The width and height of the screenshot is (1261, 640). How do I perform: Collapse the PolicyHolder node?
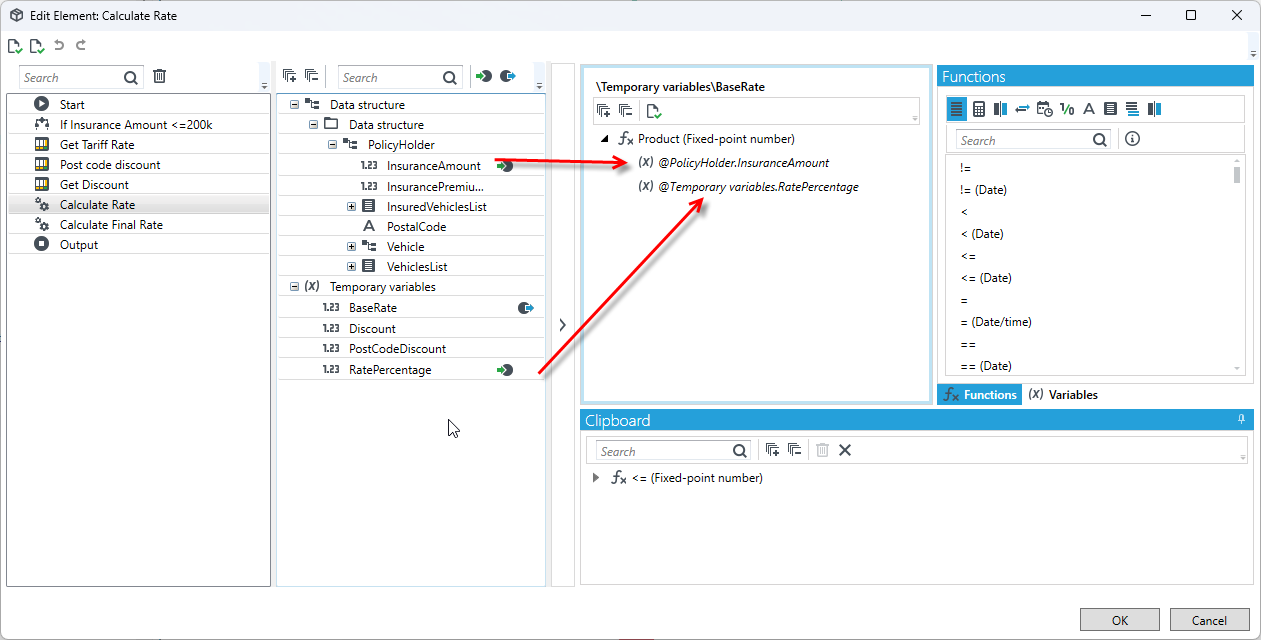[x=332, y=145]
